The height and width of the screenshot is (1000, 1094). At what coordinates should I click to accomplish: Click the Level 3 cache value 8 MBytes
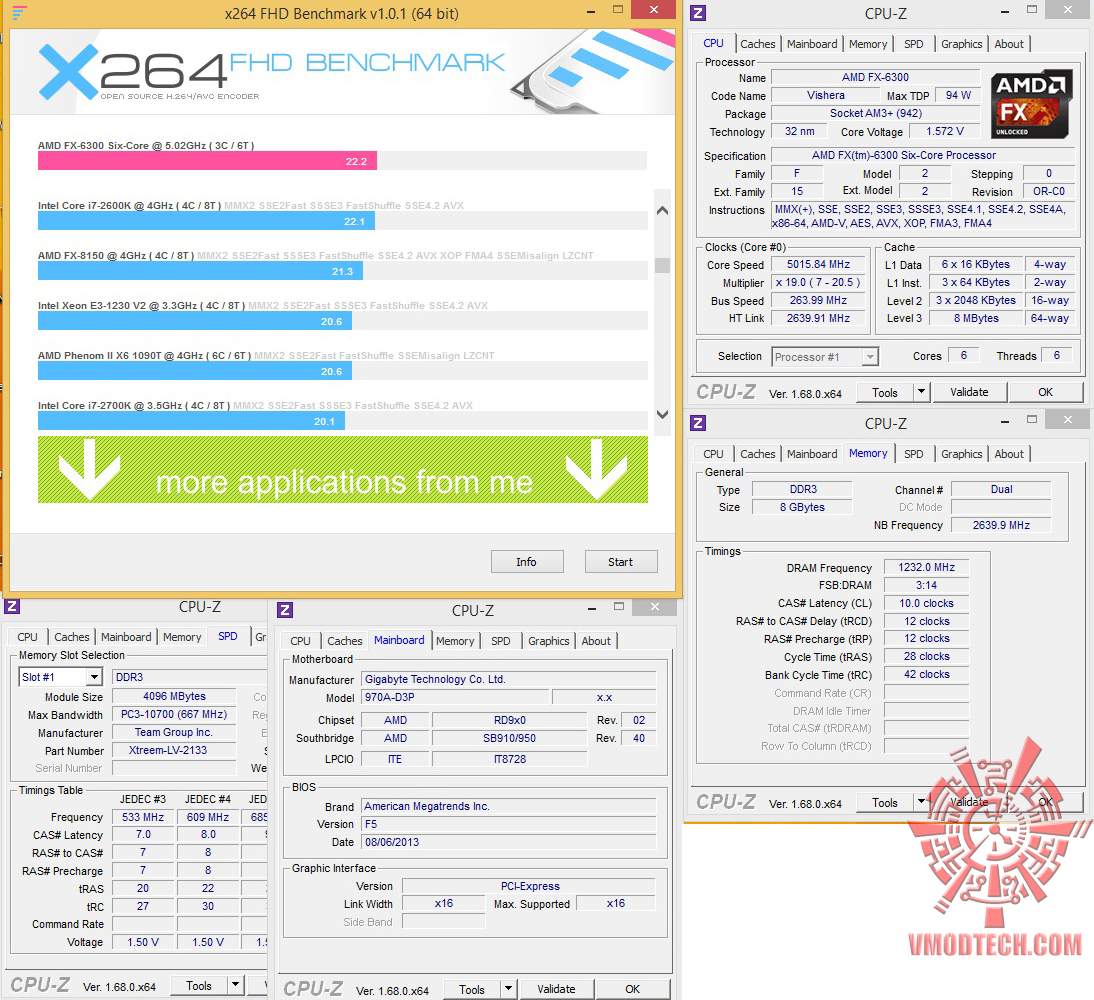(976, 318)
